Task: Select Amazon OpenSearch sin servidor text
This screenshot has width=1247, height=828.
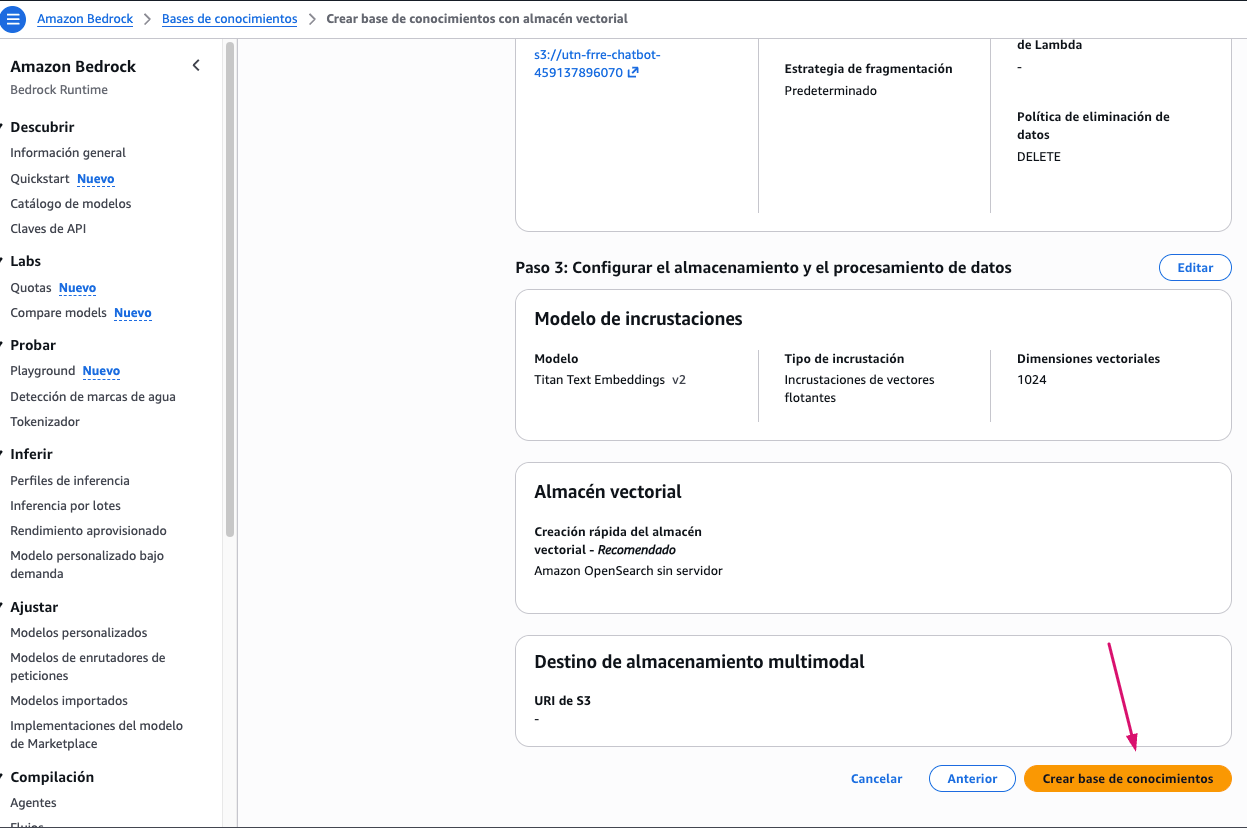Action: 628,571
